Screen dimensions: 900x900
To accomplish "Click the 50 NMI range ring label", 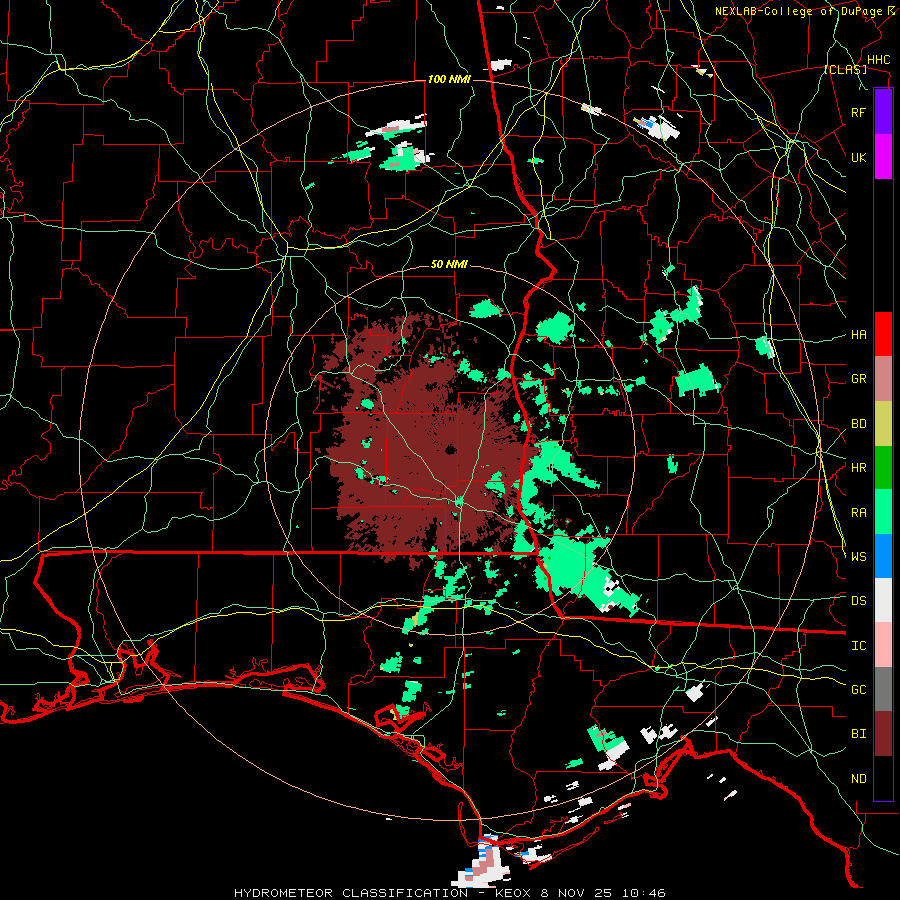I will click(449, 264).
